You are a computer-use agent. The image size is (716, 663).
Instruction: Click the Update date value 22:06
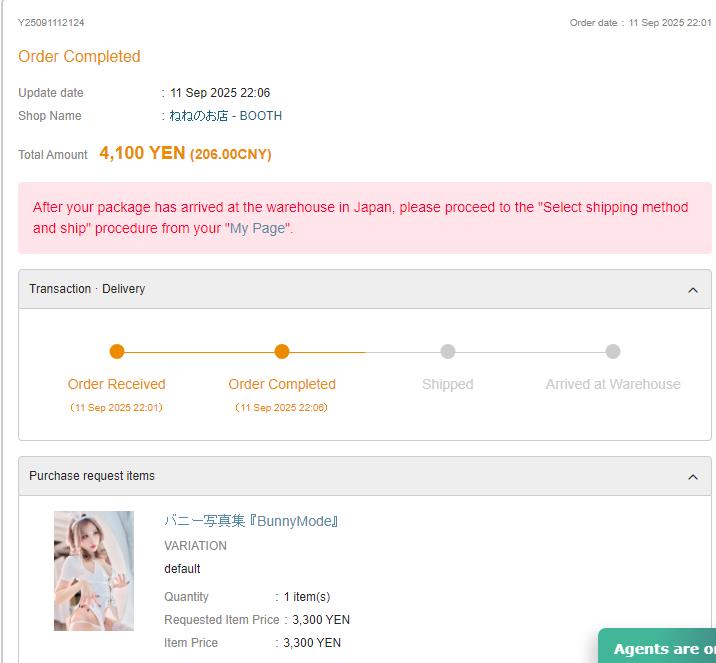click(x=220, y=93)
